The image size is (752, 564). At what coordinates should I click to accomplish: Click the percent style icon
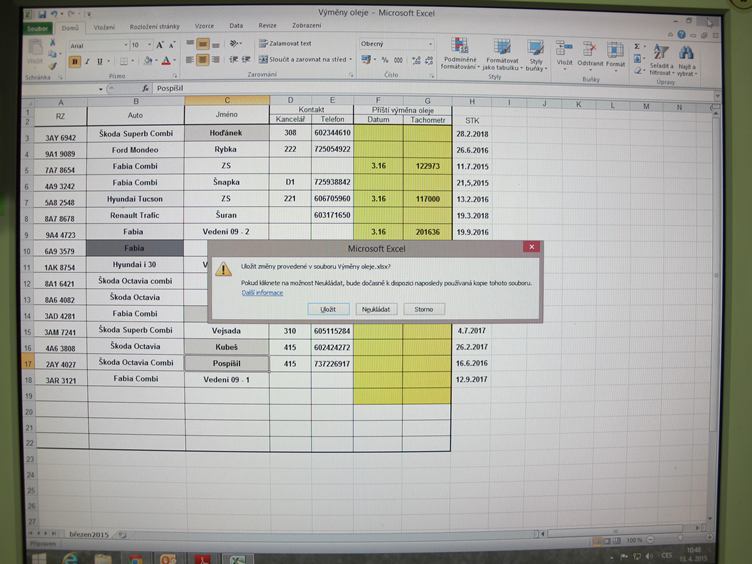(385, 60)
